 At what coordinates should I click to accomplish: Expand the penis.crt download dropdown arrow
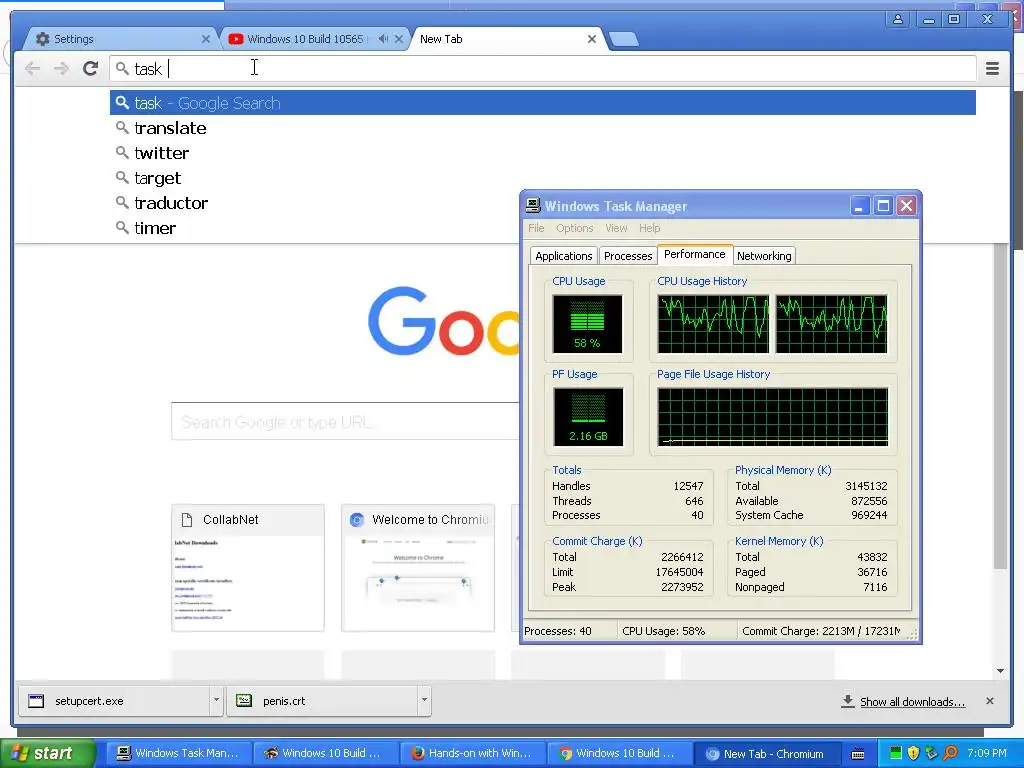tap(424, 700)
